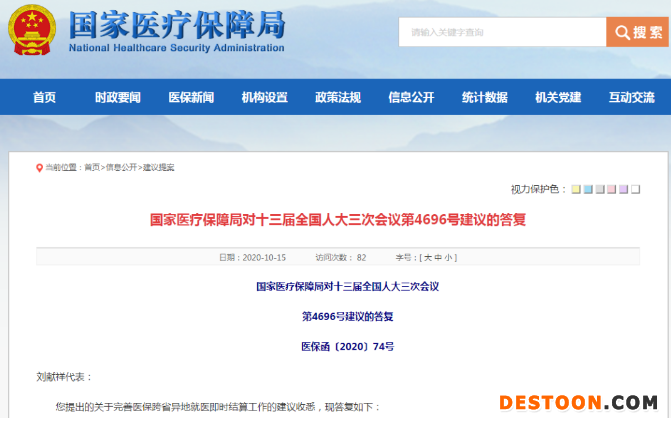This screenshot has height=425, width=671.
Task: Open the 政策法规 menu item
Action: coord(338,97)
